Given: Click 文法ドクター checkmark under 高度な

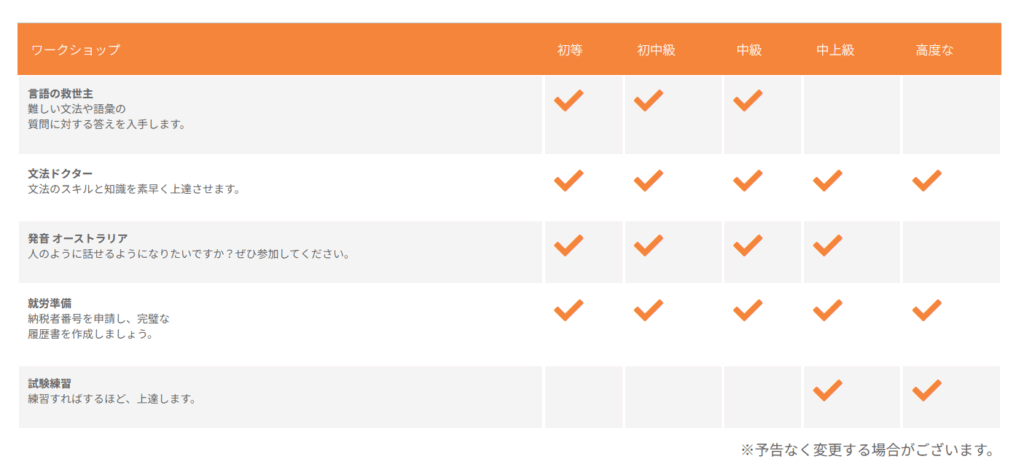Looking at the screenshot, I should [927, 181].
